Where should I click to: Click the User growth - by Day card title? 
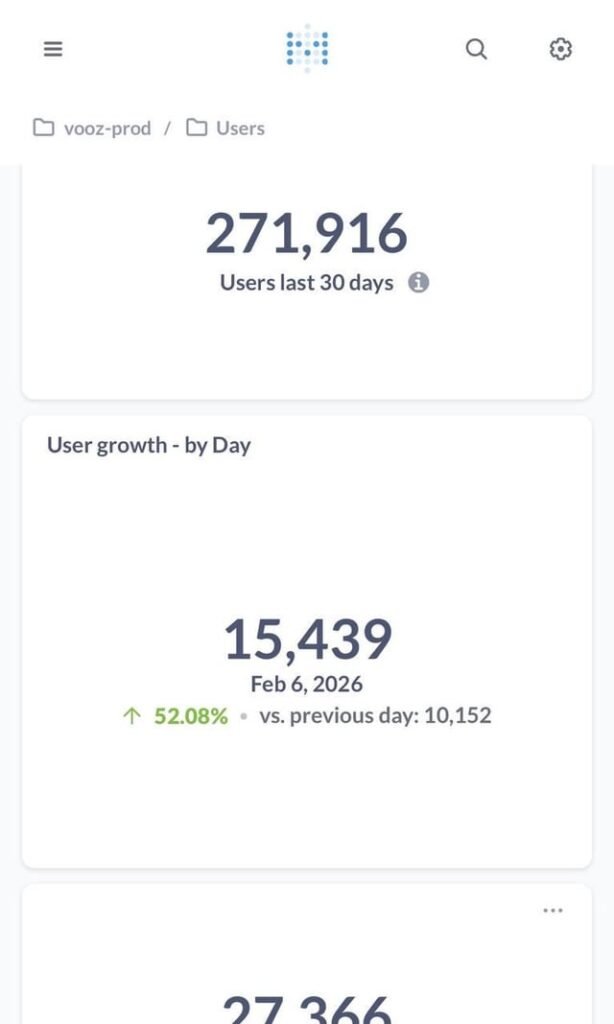(152, 446)
